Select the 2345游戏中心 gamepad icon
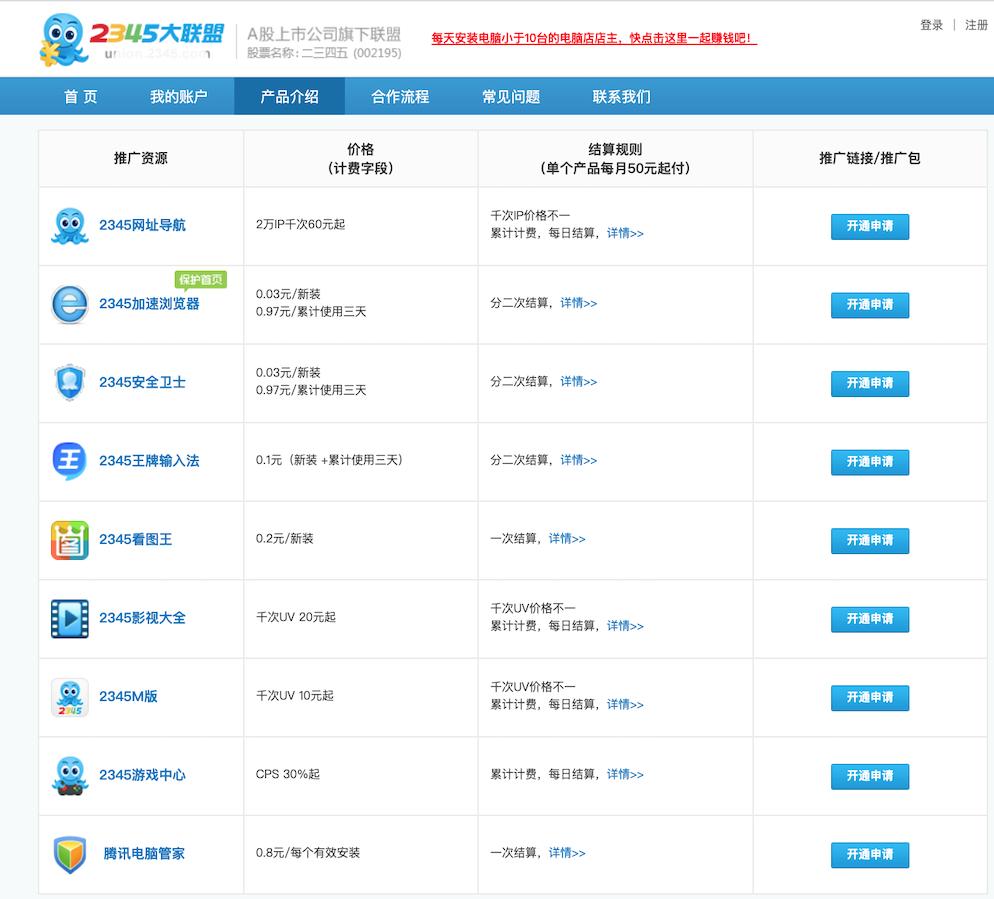 click(x=68, y=775)
